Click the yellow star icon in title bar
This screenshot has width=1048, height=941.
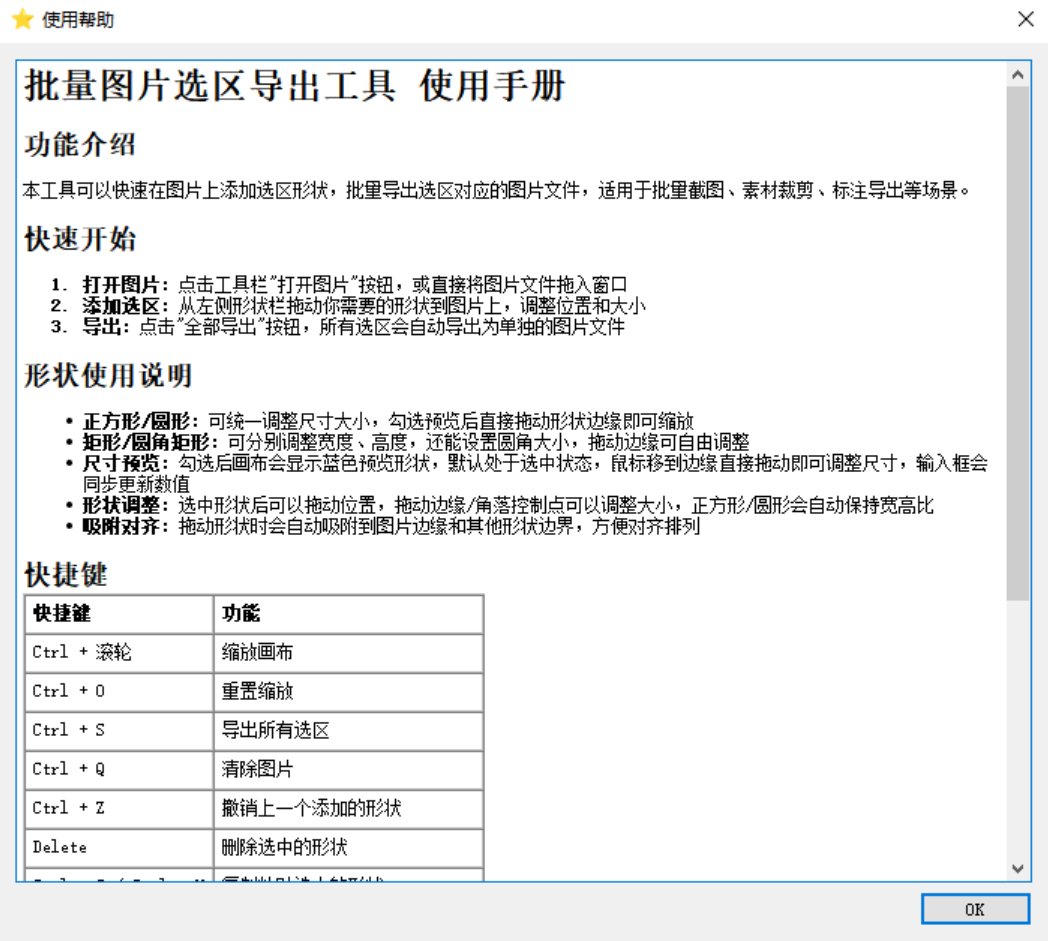click(x=22, y=19)
